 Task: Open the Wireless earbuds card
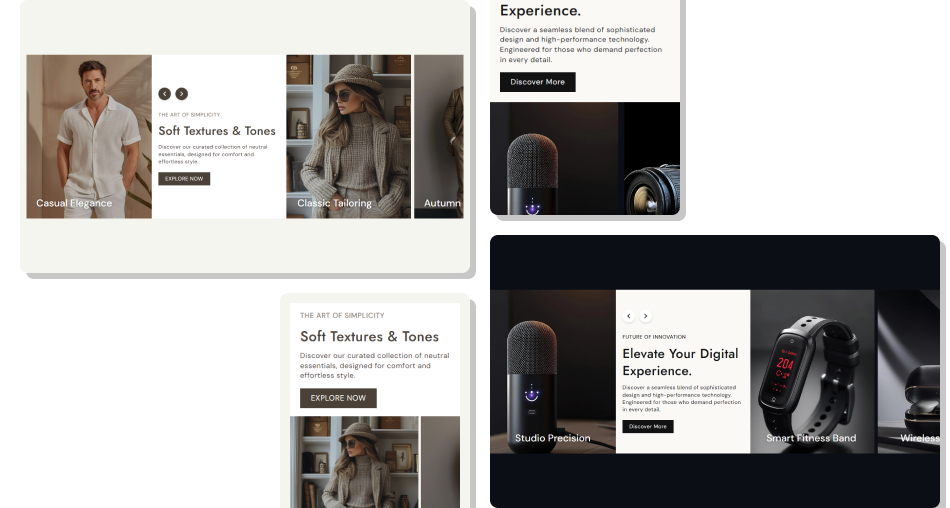click(909, 372)
